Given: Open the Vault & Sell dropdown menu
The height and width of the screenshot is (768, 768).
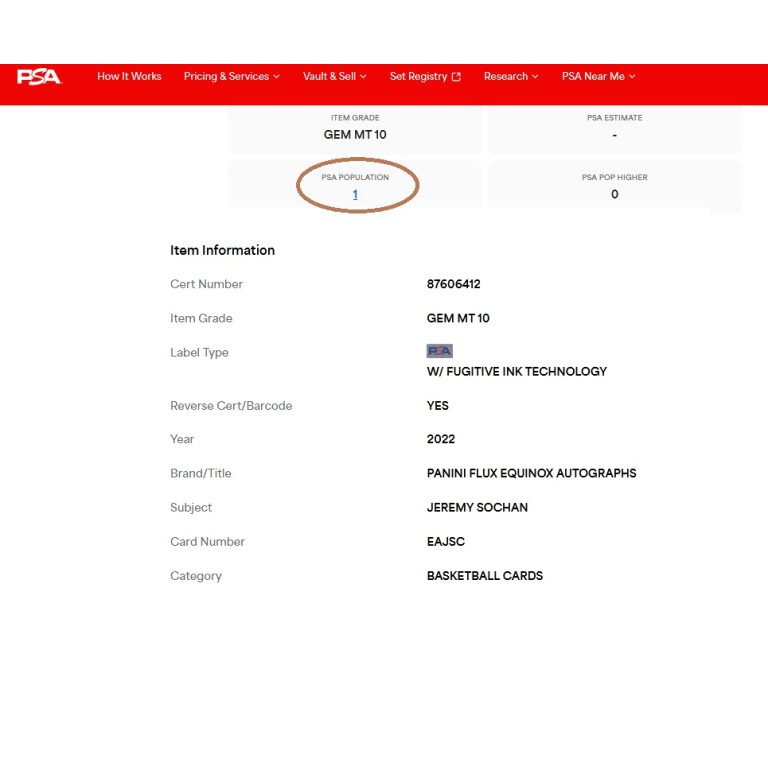Looking at the screenshot, I should tap(334, 76).
